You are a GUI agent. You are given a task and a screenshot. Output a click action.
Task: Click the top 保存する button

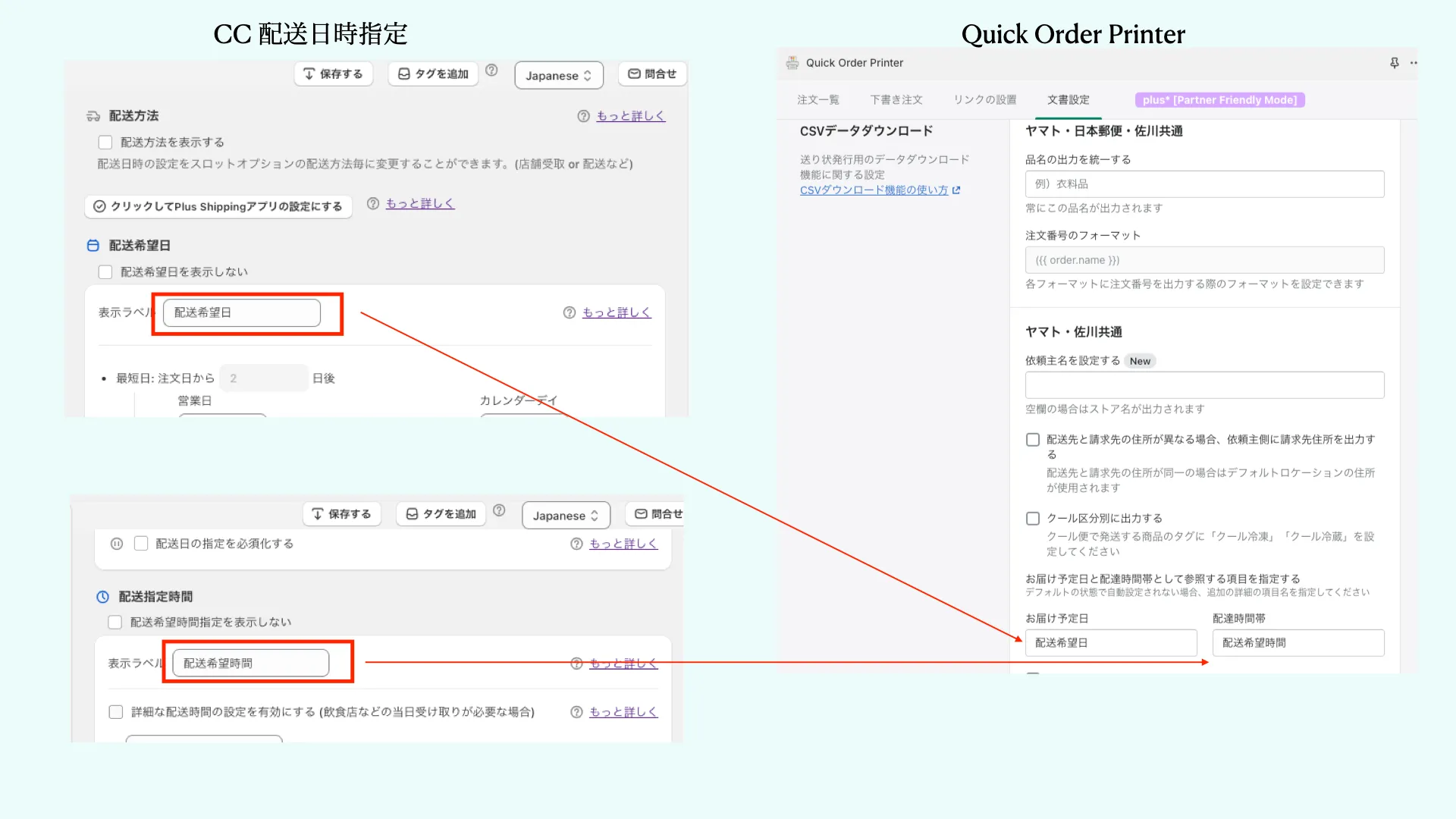(334, 74)
